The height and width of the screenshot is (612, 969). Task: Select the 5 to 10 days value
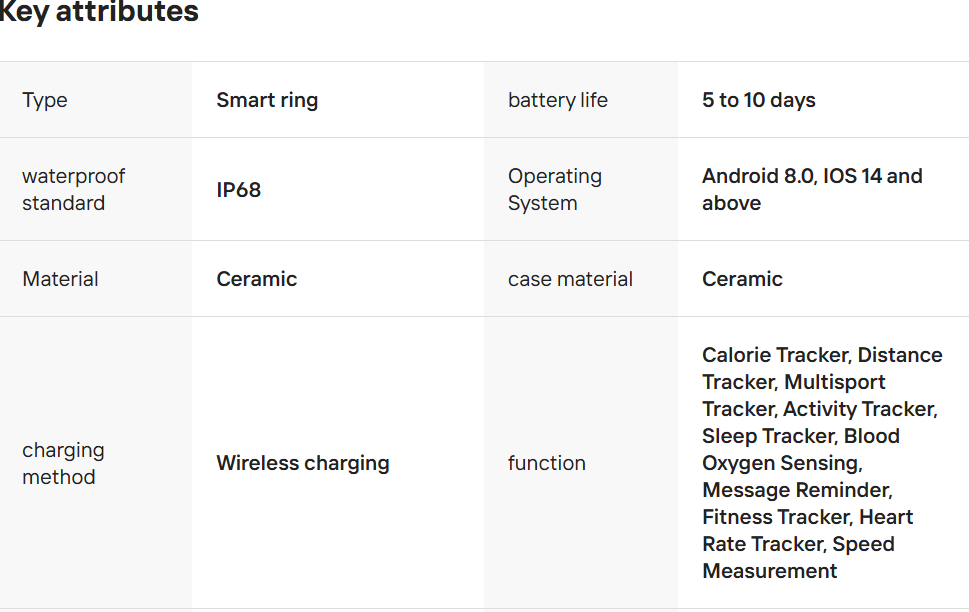[x=758, y=100]
